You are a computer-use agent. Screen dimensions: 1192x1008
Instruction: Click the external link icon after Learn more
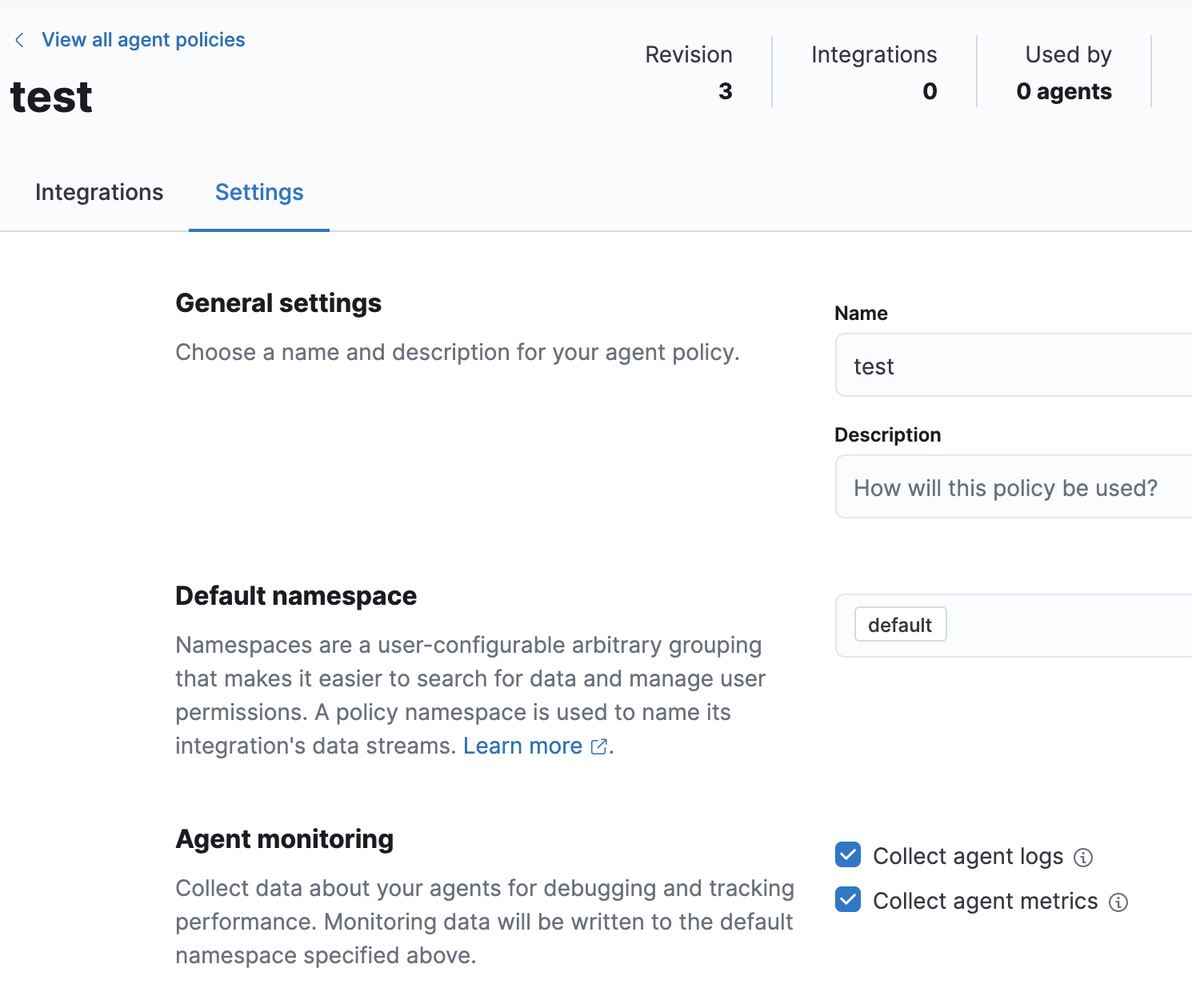598,746
